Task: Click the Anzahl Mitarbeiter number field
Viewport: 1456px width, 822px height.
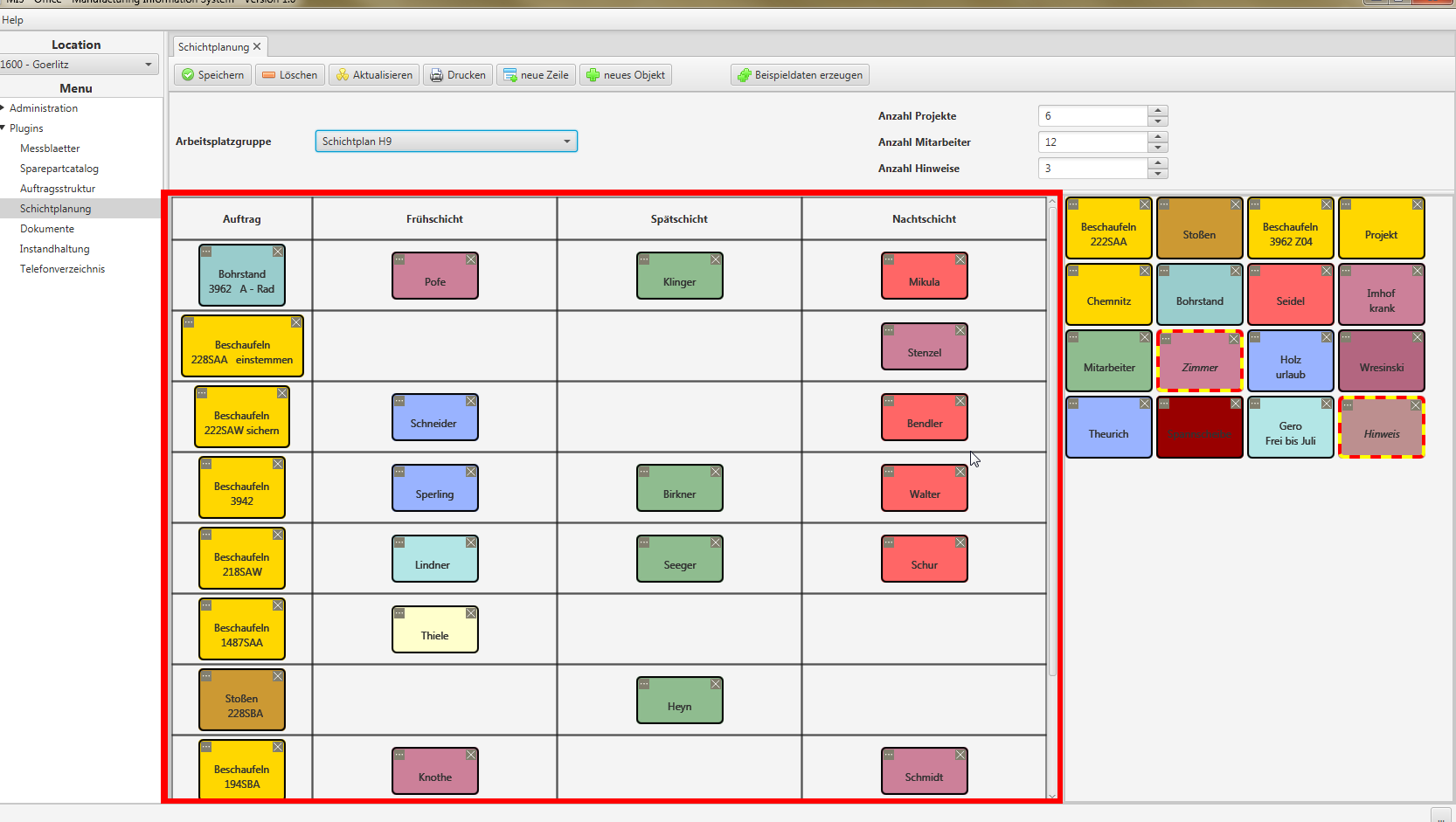Action: coord(1092,142)
